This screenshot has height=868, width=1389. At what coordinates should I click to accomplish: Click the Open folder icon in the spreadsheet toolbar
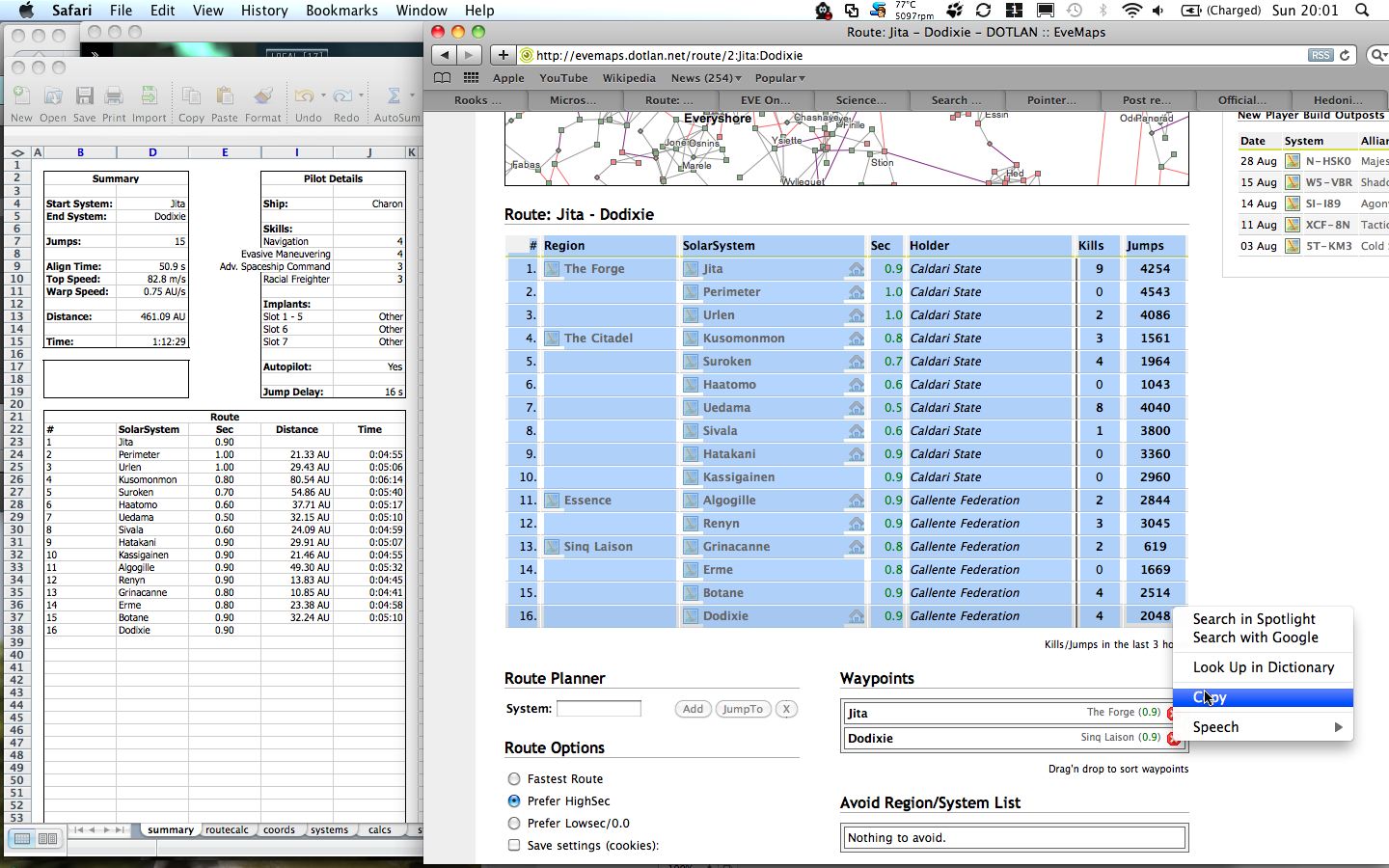(x=53, y=96)
